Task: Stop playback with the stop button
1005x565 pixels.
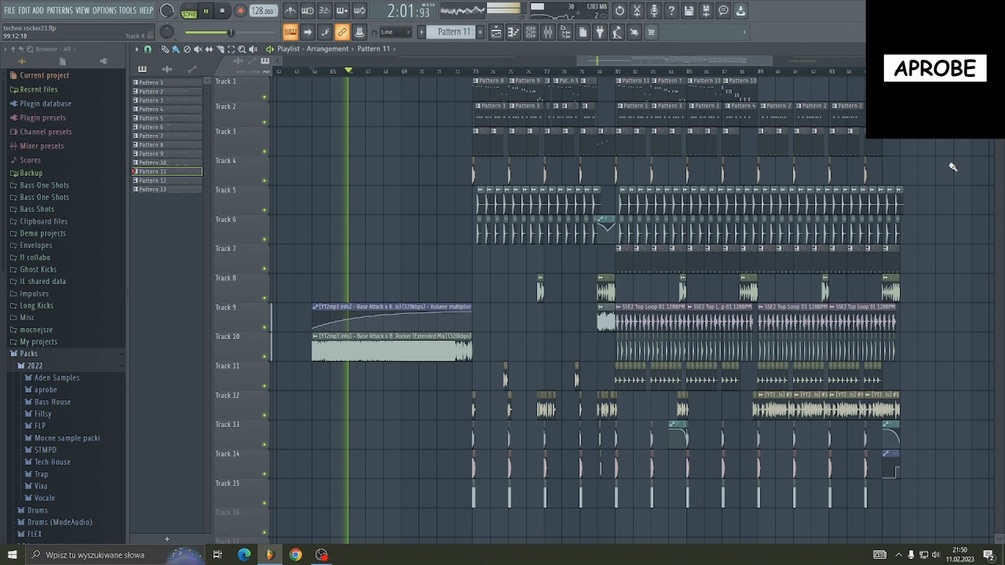Action: click(x=222, y=11)
